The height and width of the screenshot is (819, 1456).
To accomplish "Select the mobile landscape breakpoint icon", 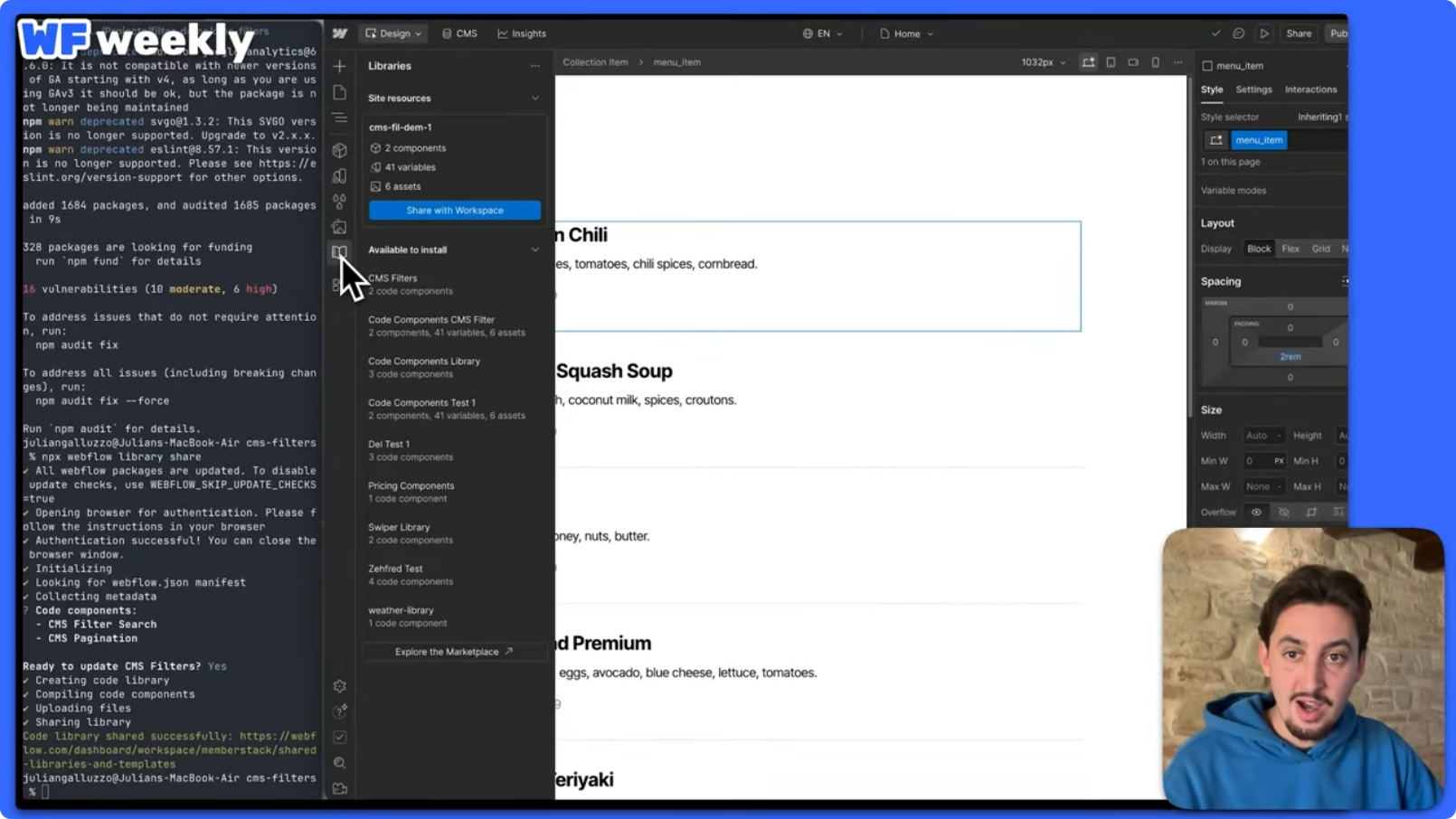I will (x=1133, y=62).
